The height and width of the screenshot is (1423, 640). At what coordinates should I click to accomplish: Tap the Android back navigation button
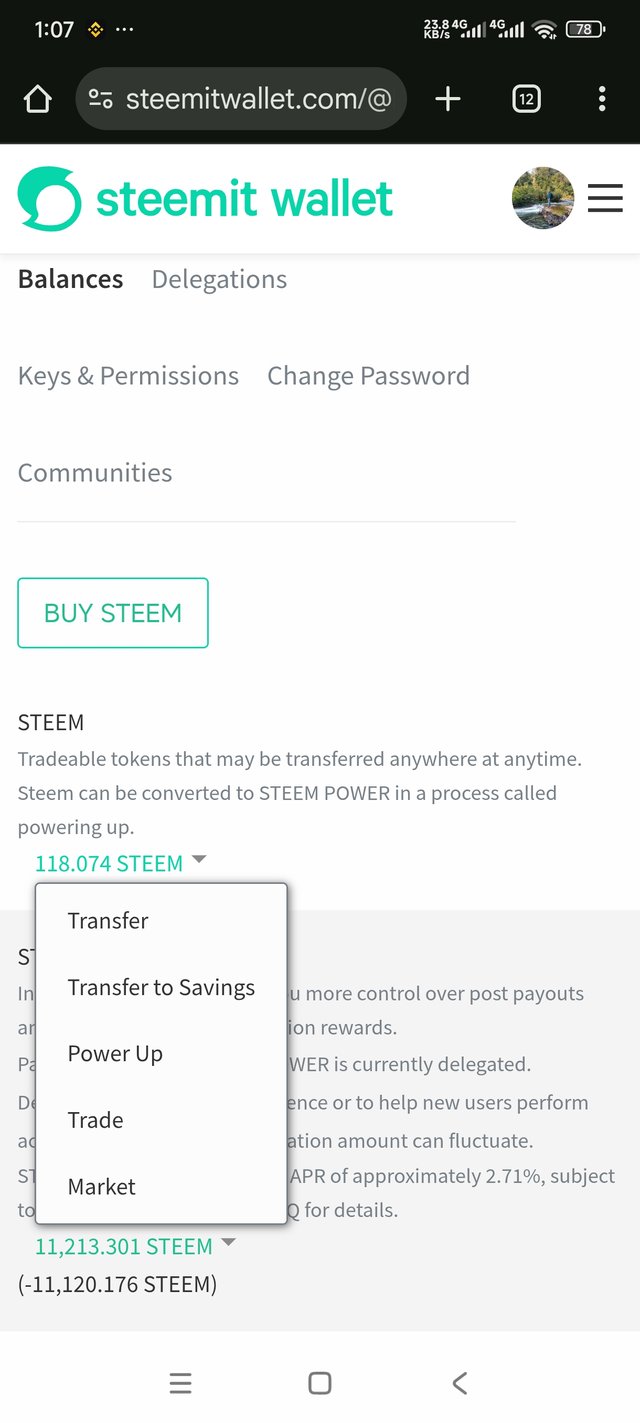pos(459,1383)
